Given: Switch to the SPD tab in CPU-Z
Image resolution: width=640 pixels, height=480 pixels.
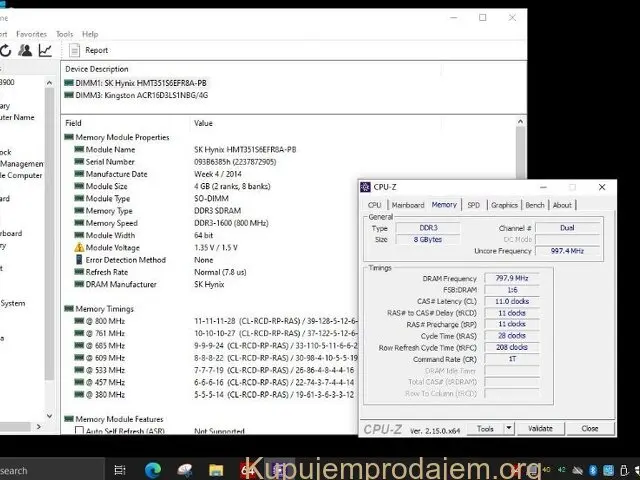Looking at the screenshot, I should coord(473,205).
